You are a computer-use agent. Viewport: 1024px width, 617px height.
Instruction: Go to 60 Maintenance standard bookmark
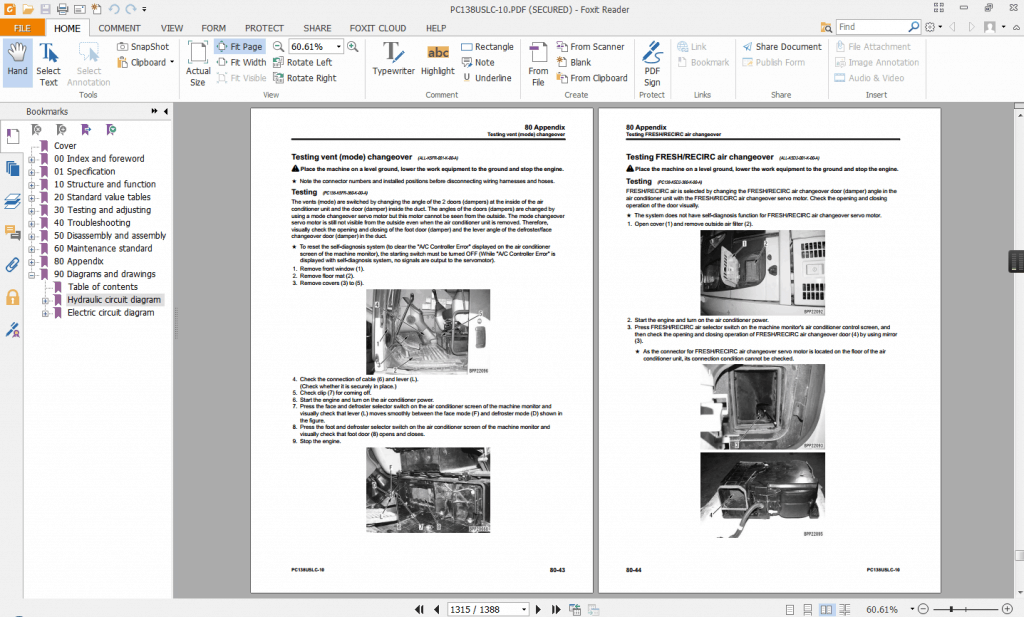[103, 248]
